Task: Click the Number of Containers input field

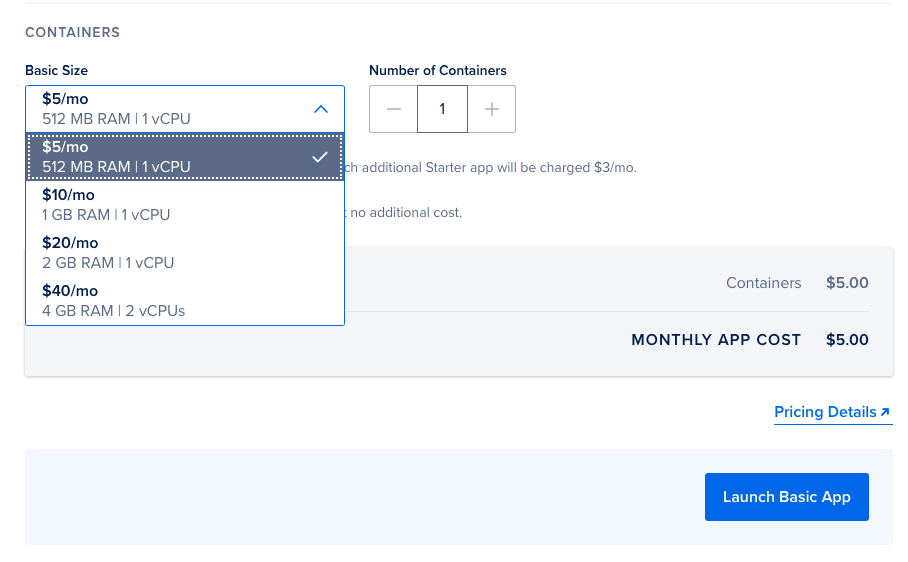Action: click(443, 109)
